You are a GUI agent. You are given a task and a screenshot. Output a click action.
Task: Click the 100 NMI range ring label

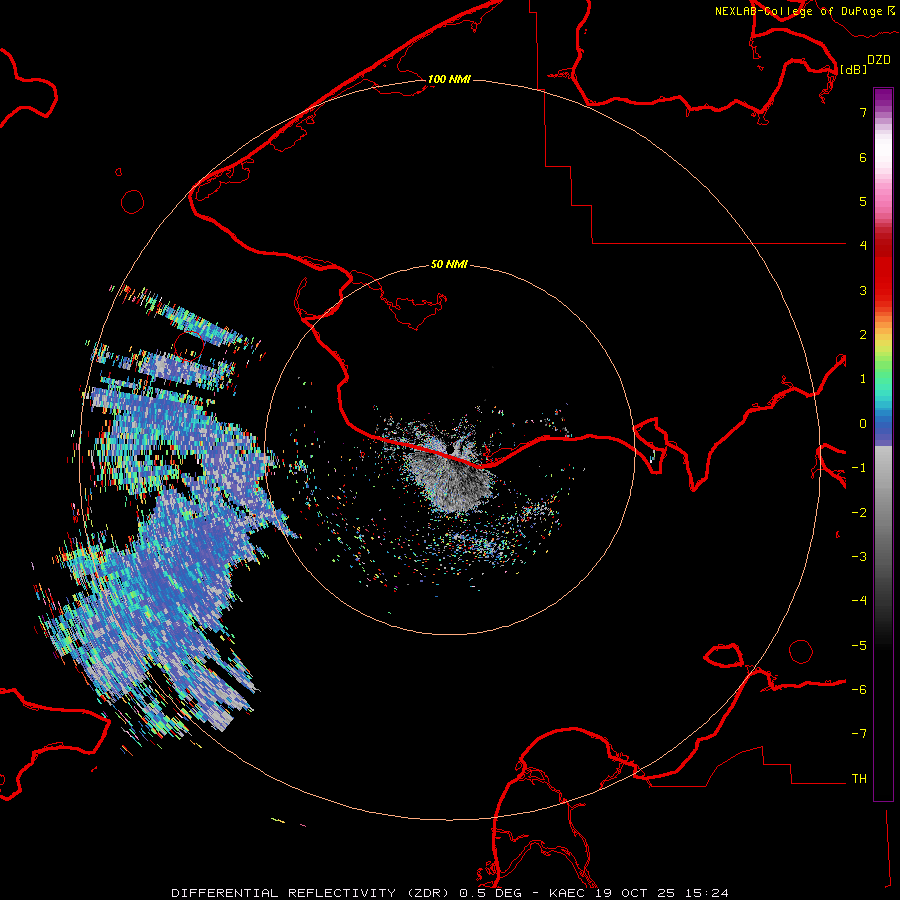point(449,79)
